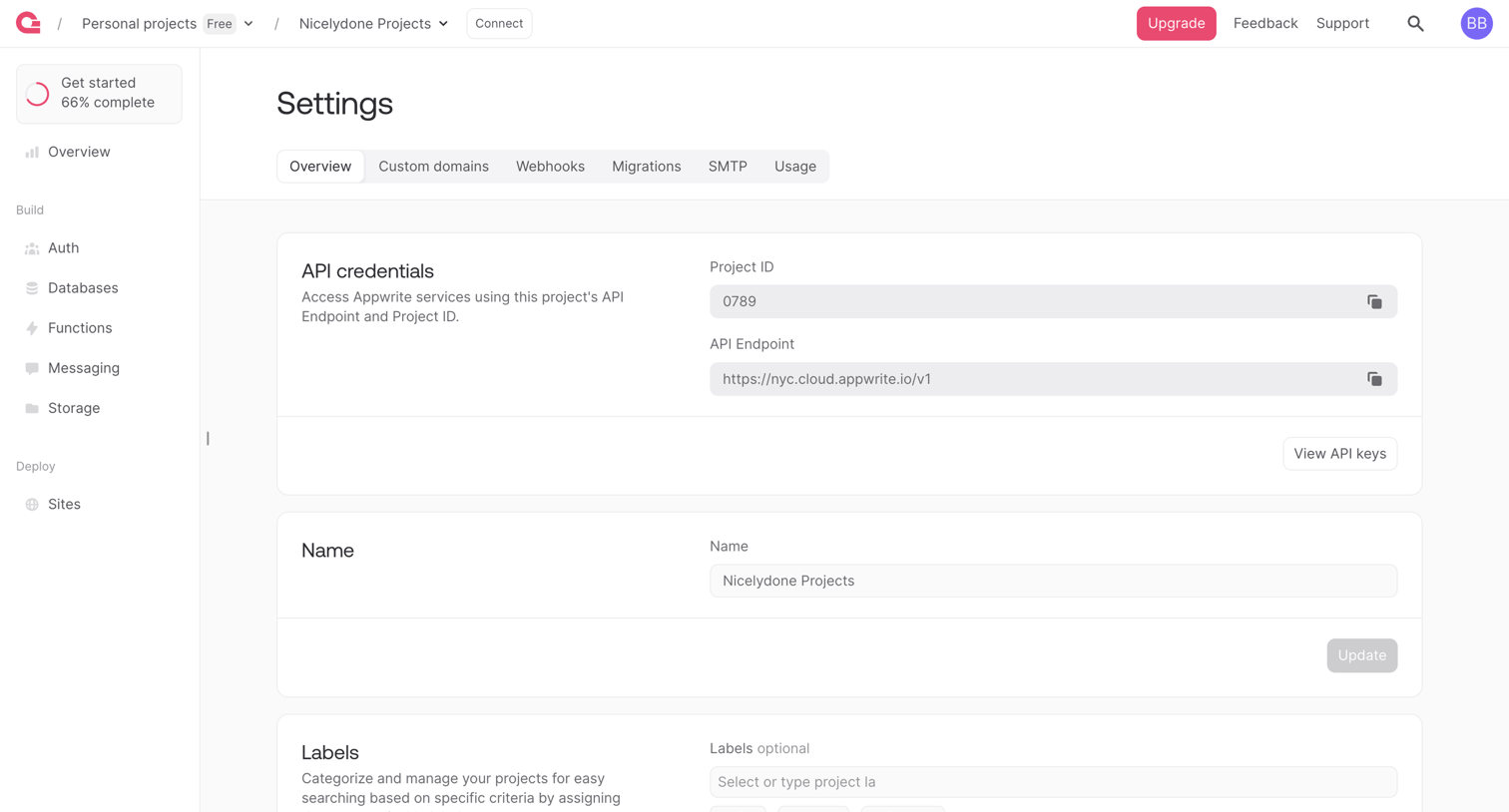
Task: Click the Connect button
Action: pos(499,23)
